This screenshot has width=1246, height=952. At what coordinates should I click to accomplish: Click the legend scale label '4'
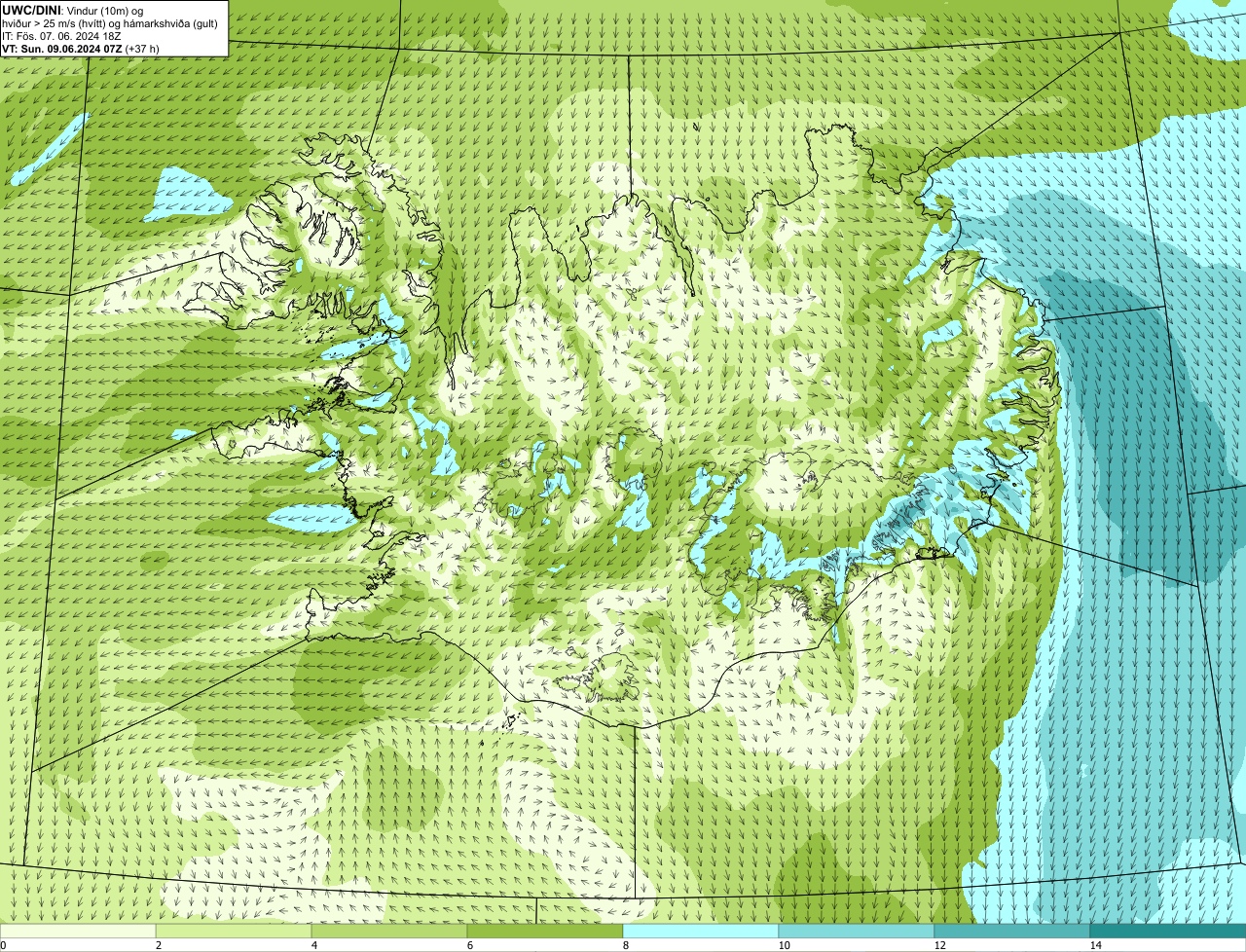[313, 945]
